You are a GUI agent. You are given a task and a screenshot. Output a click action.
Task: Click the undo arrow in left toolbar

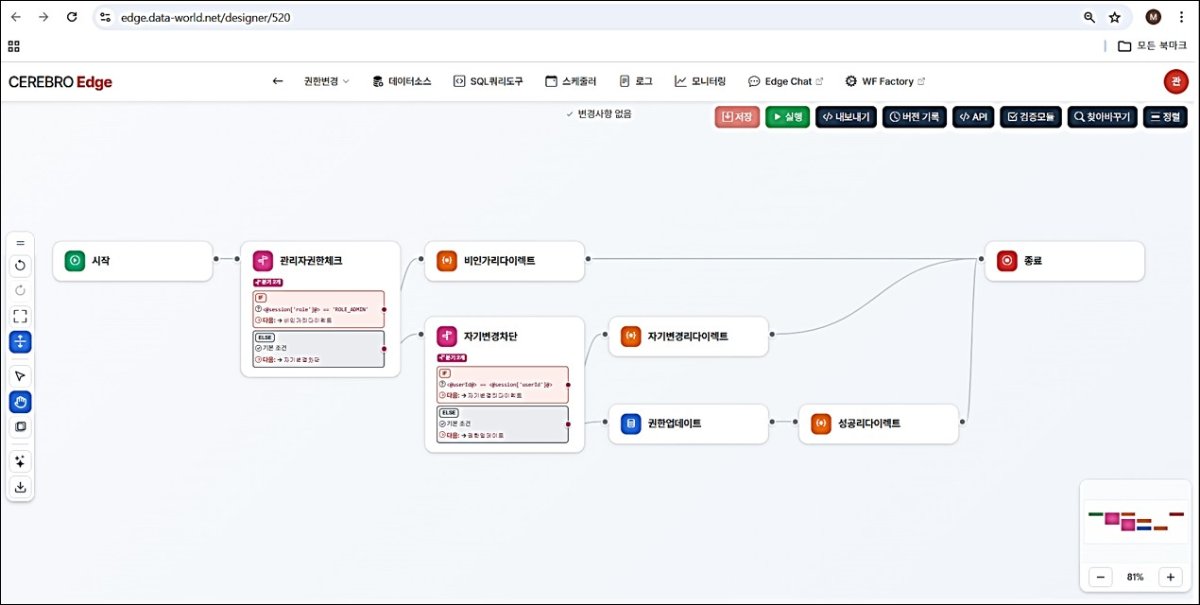tap(20, 265)
